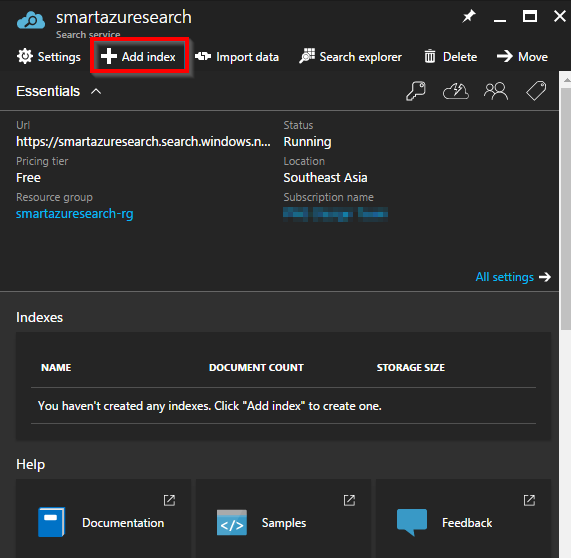Open smartazuresearch-rg resource group link
Screen dimensions: 571x558
click(75, 214)
